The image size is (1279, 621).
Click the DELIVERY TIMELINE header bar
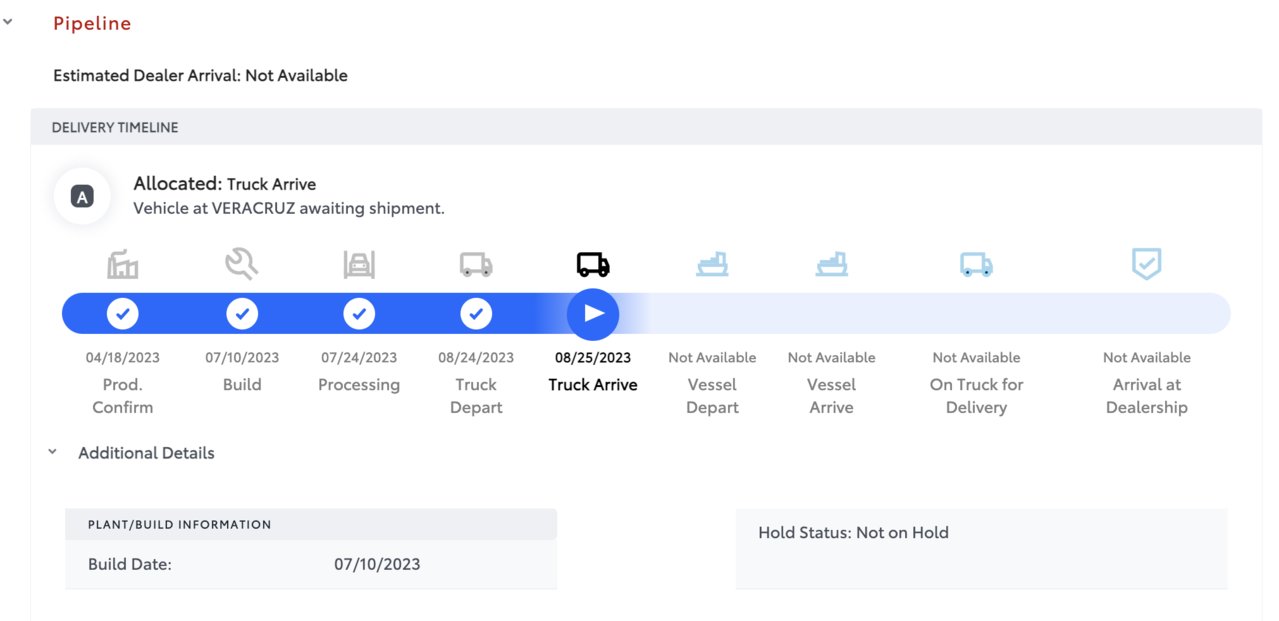646,127
